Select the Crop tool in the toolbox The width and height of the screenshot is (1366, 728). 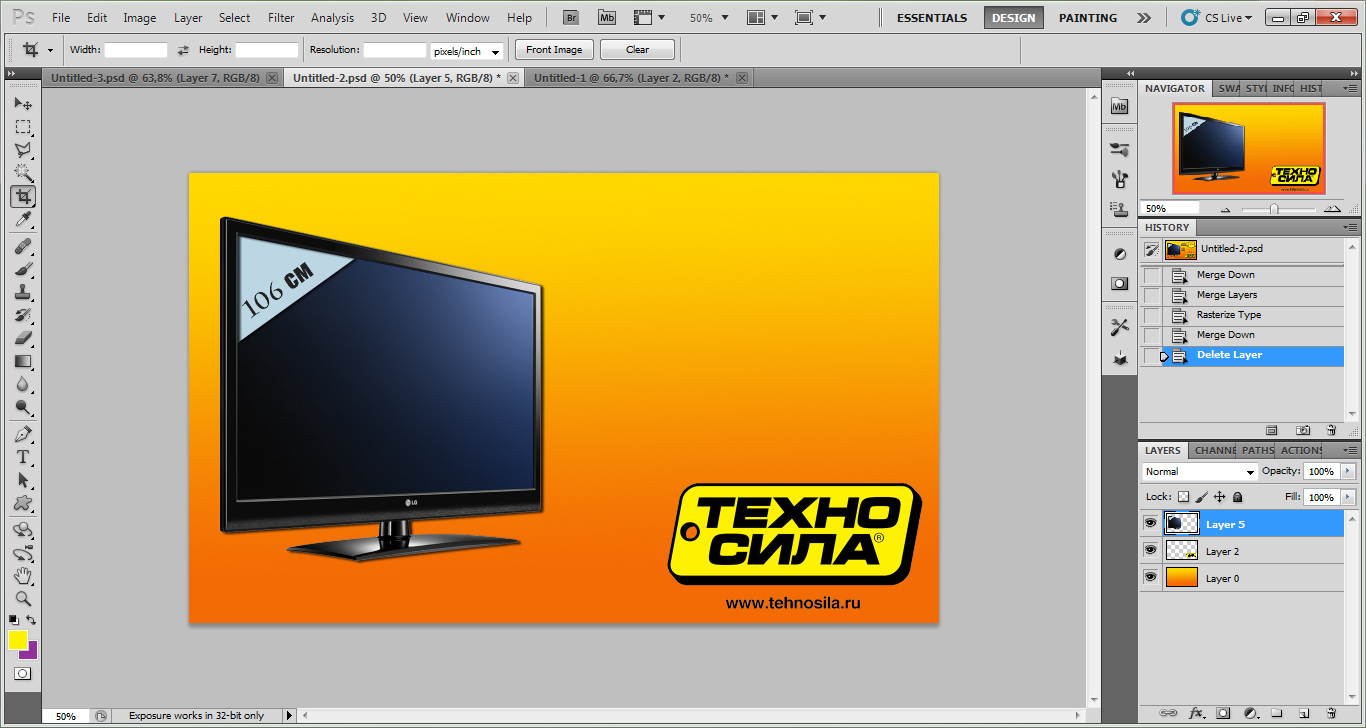pyautogui.click(x=22, y=196)
